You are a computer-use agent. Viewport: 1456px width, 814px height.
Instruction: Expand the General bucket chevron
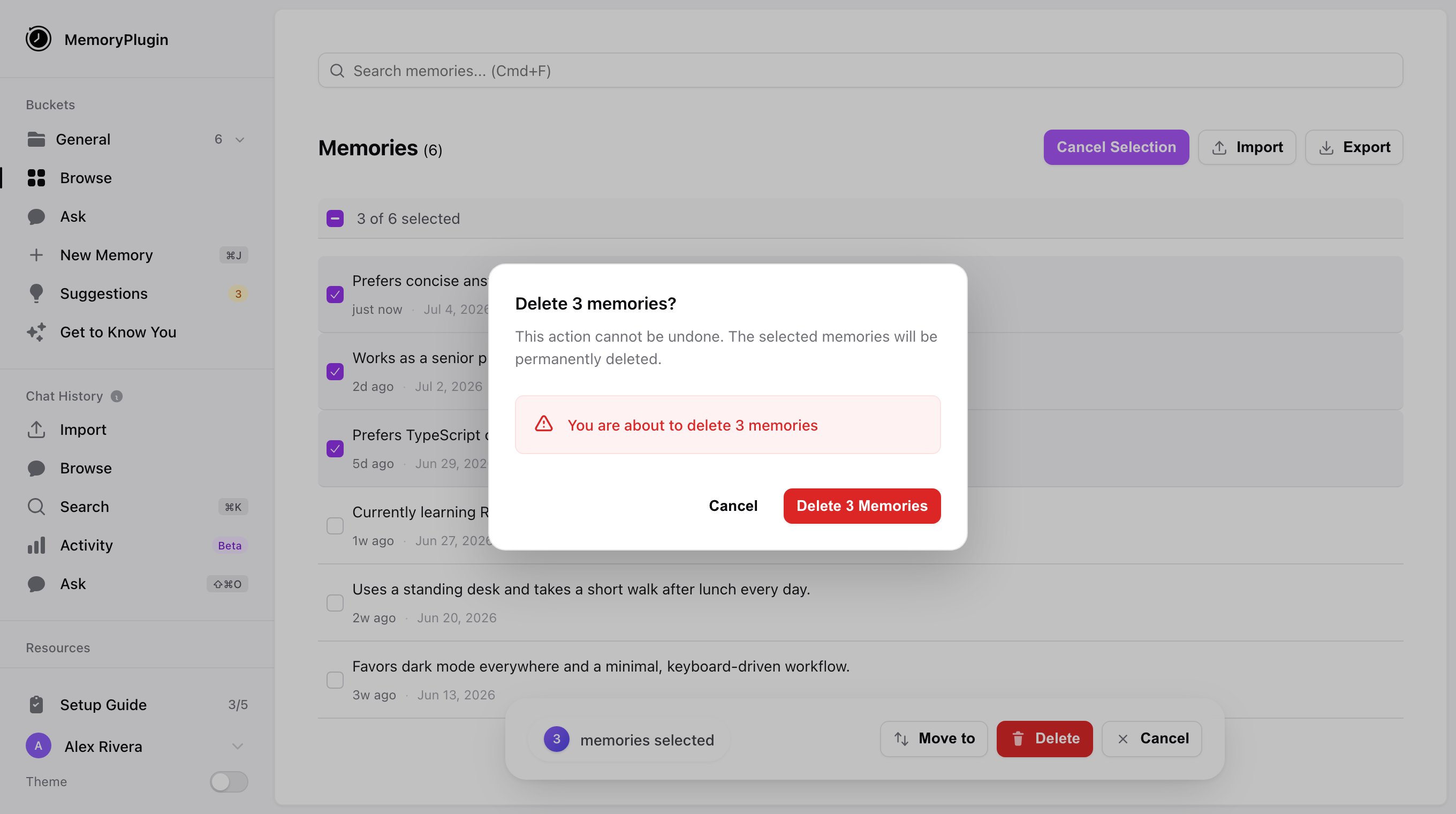tap(240, 140)
